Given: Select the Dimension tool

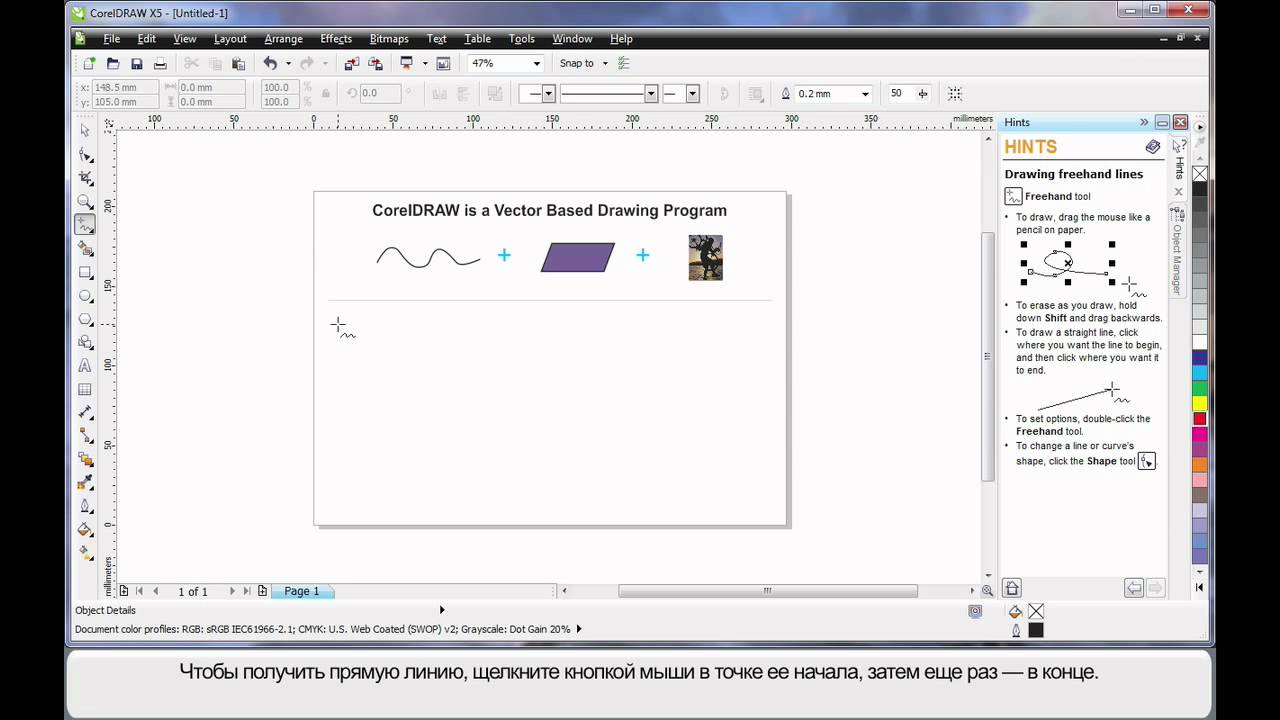Looking at the screenshot, I should pos(85,413).
